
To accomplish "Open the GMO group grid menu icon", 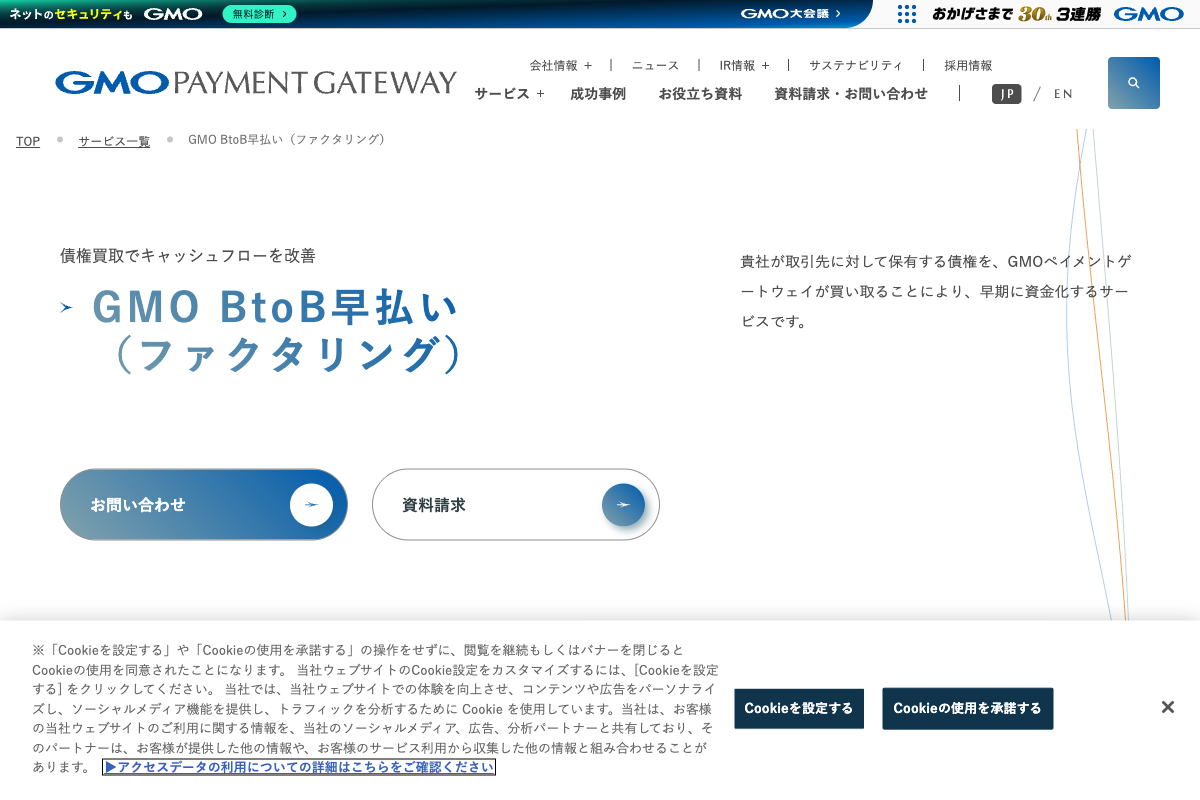I will [907, 14].
